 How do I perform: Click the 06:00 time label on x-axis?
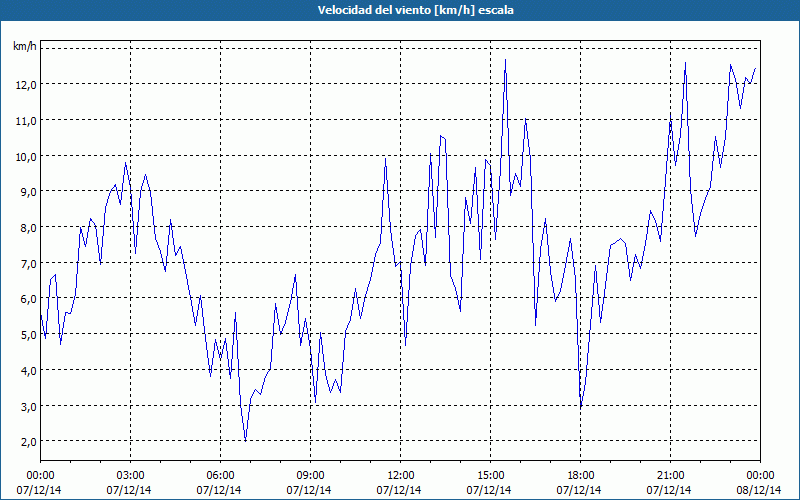tap(220, 476)
